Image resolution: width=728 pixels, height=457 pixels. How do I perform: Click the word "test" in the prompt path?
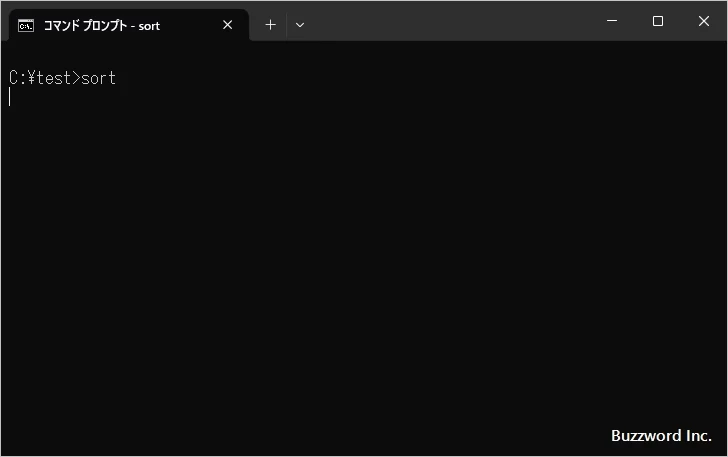54,78
